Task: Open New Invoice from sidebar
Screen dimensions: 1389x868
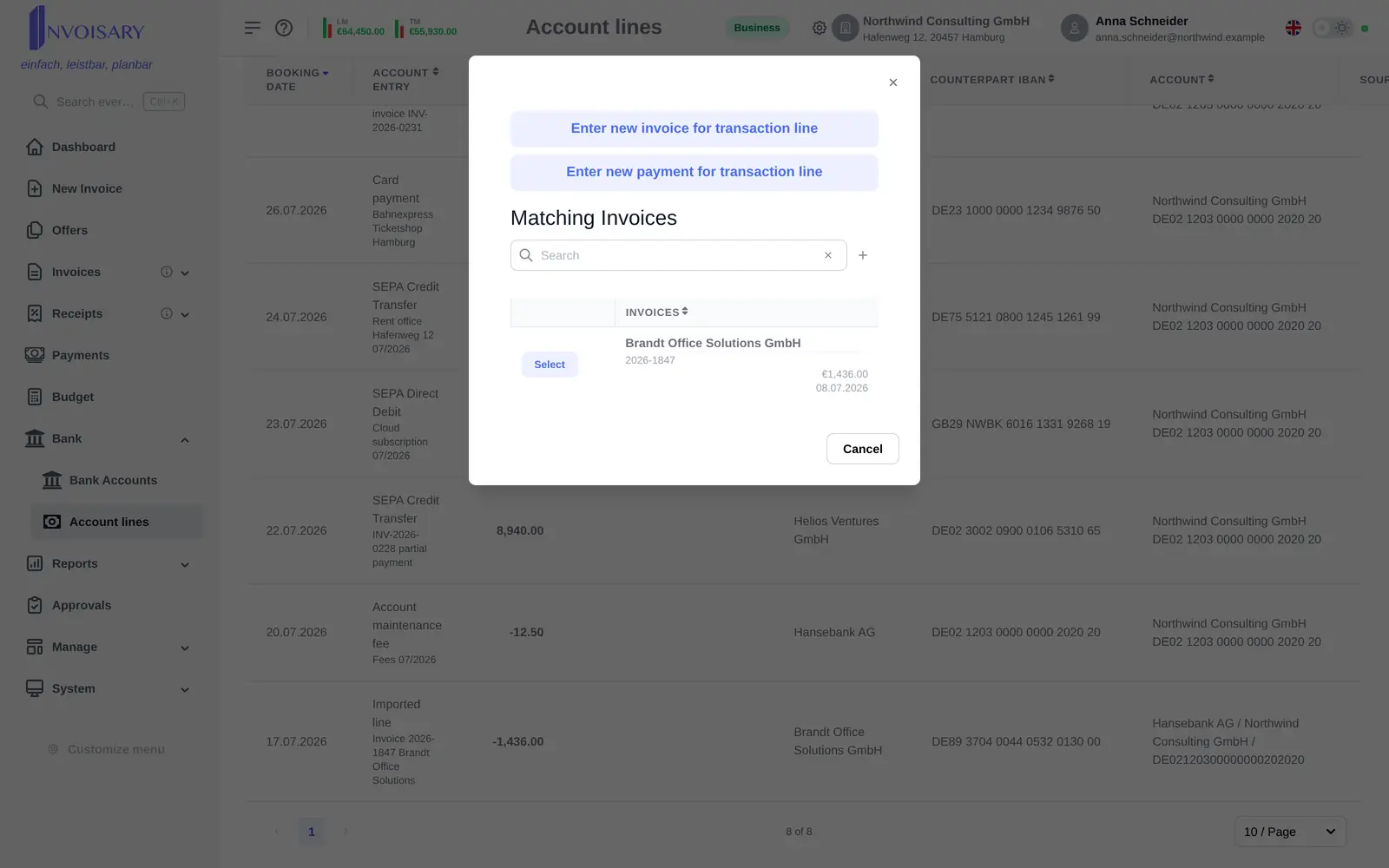Action: (x=87, y=188)
